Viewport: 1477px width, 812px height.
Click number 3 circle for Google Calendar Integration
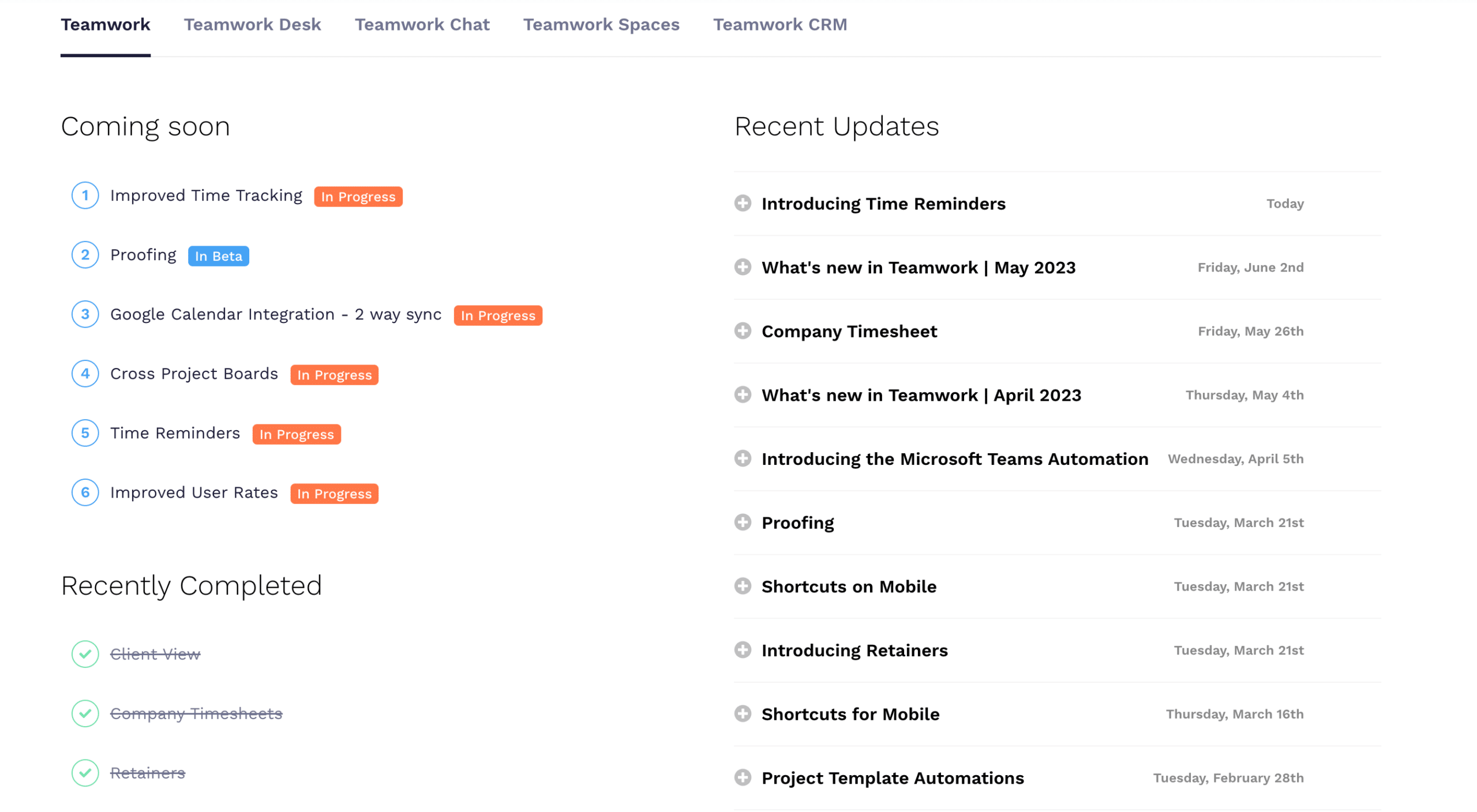click(x=85, y=314)
